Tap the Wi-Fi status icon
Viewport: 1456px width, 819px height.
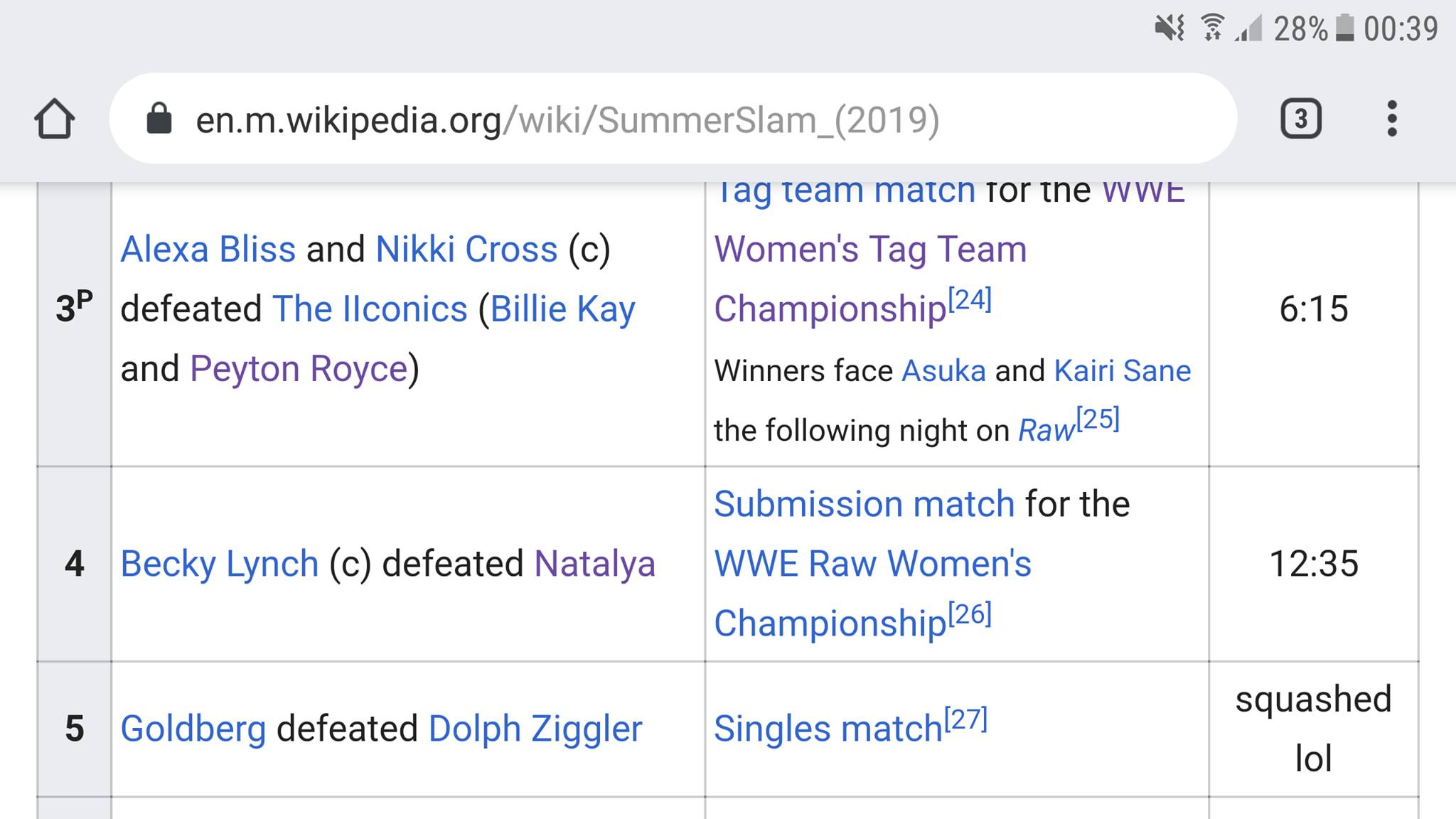tap(1212, 28)
